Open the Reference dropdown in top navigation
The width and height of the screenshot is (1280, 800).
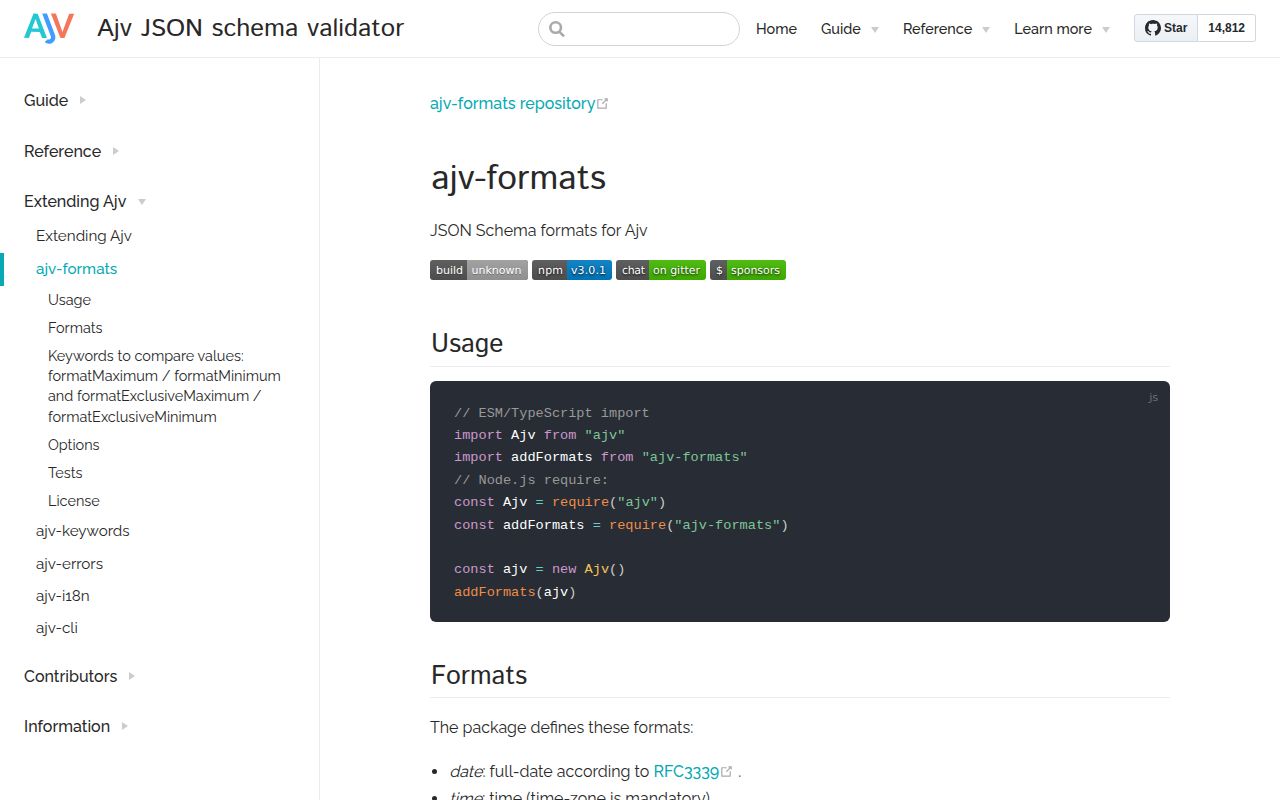[946, 29]
